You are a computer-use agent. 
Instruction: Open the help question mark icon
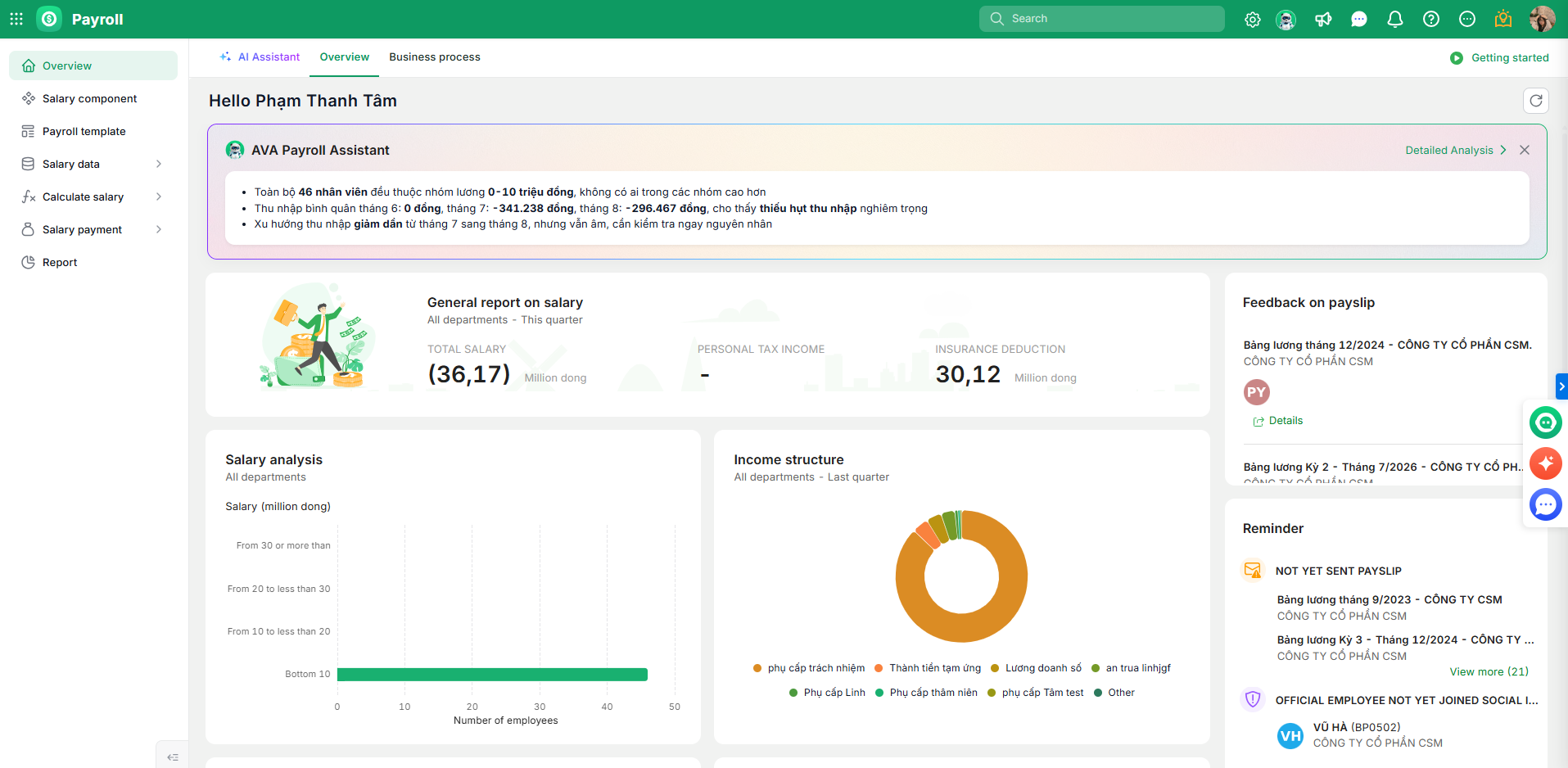tap(1431, 20)
